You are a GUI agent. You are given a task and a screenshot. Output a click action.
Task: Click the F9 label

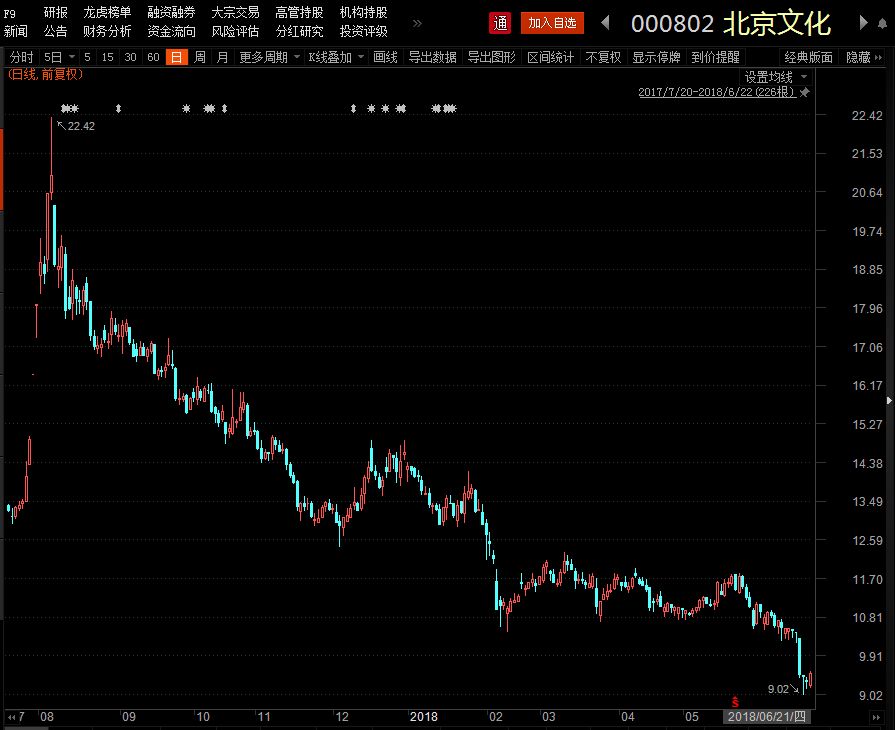point(10,13)
